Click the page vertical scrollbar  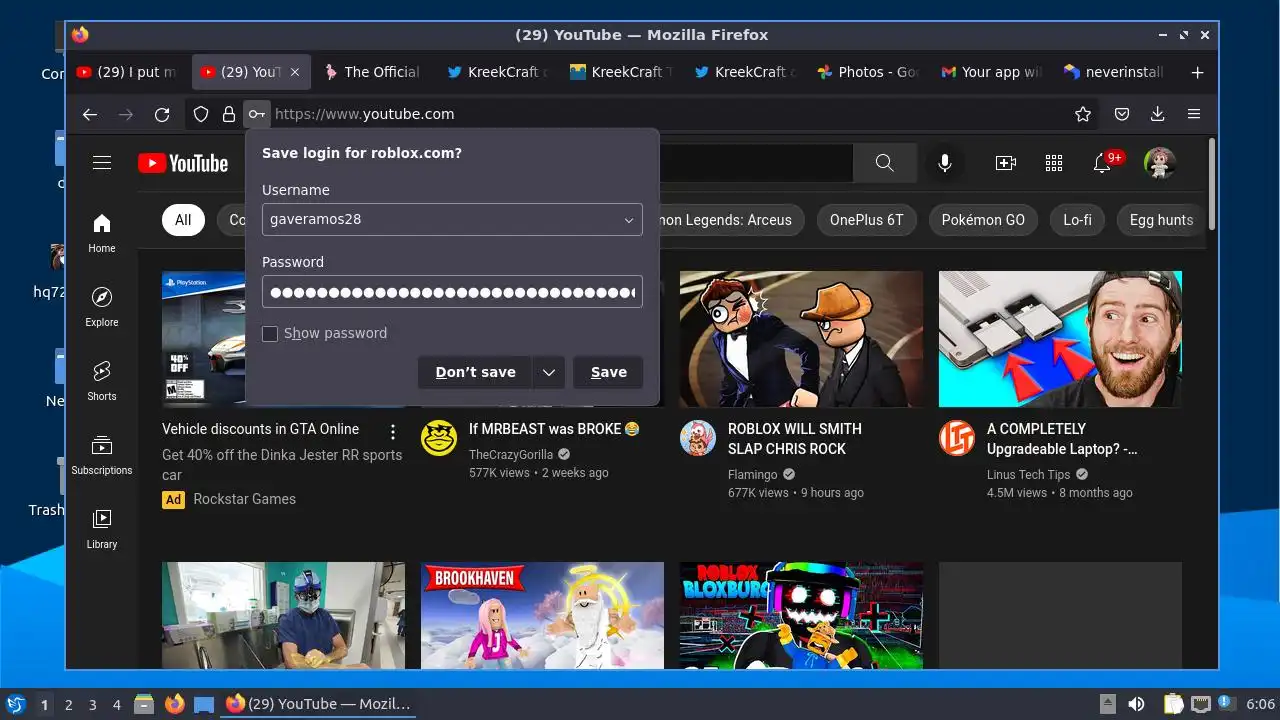coord(1212,185)
